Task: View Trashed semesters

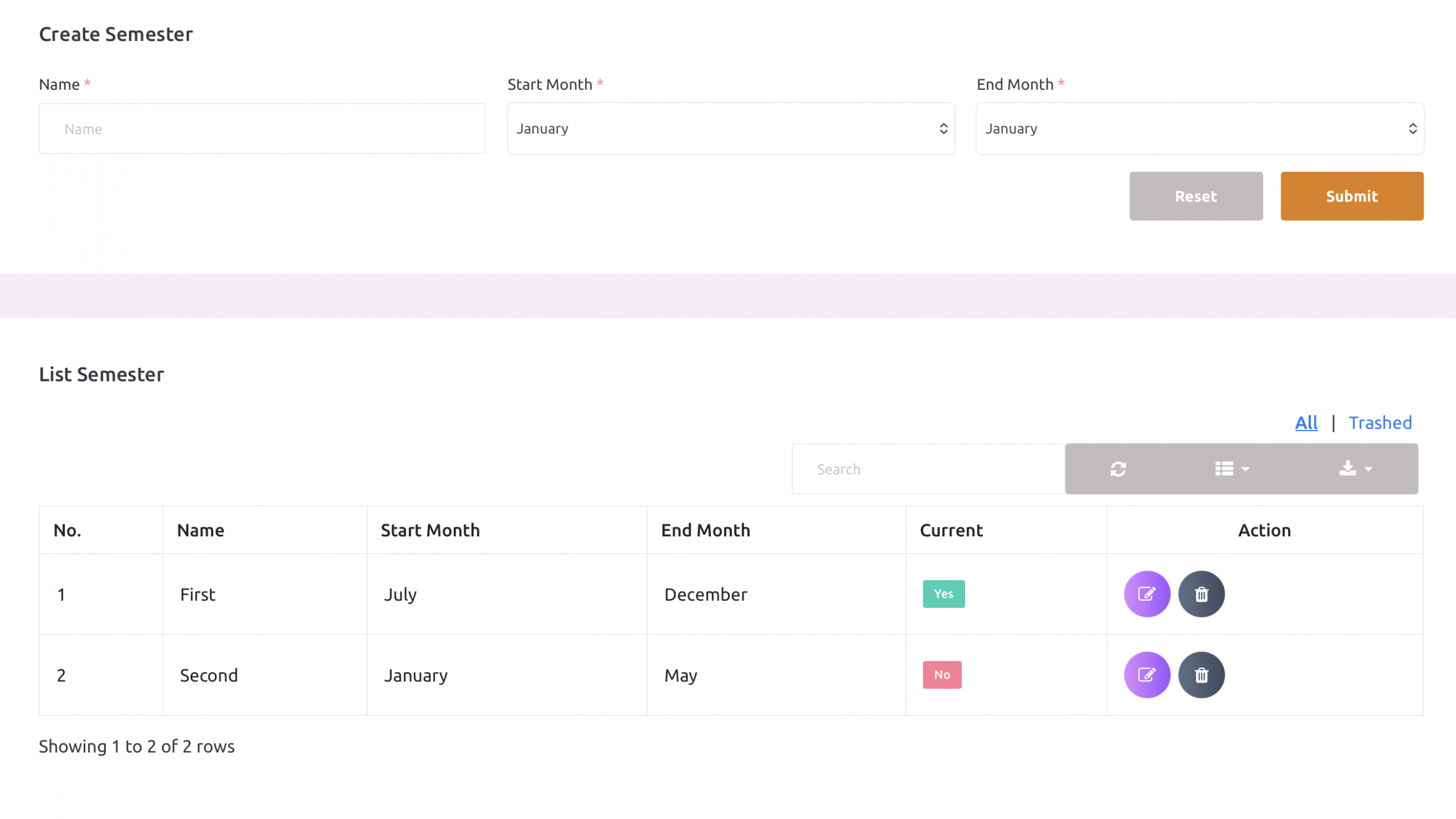Action: (1380, 423)
